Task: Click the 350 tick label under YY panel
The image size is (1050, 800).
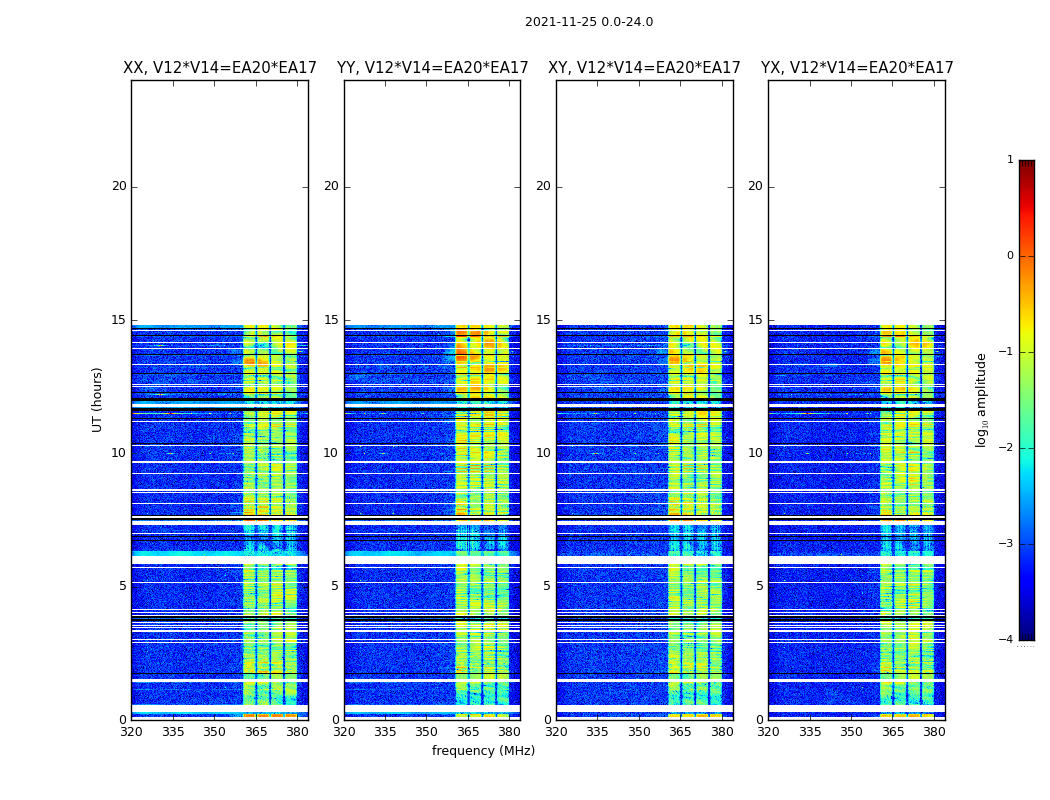Action: (x=427, y=732)
